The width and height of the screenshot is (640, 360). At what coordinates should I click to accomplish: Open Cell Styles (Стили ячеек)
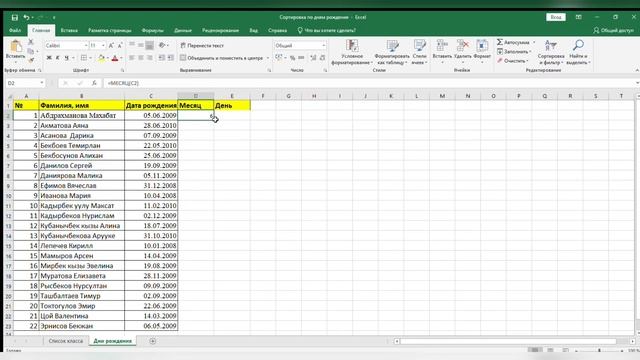420,52
